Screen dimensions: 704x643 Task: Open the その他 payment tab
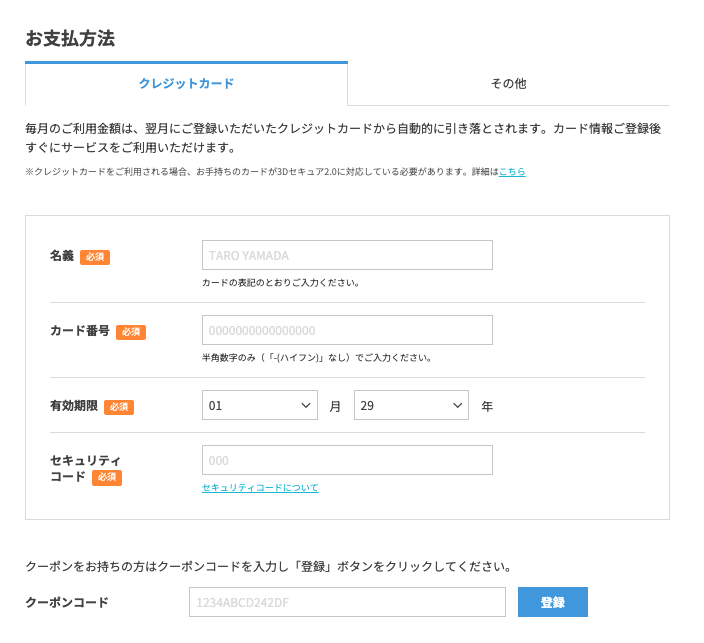pos(508,84)
